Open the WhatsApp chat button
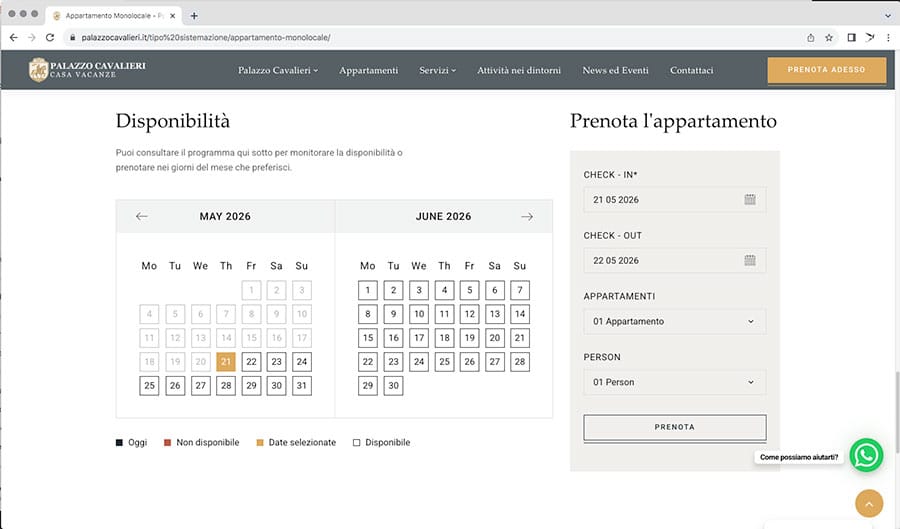 coord(866,456)
